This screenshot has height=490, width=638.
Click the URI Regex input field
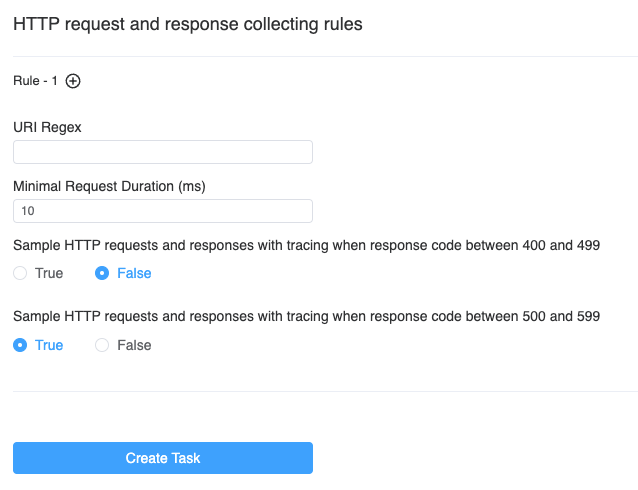(x=162, y=152)
